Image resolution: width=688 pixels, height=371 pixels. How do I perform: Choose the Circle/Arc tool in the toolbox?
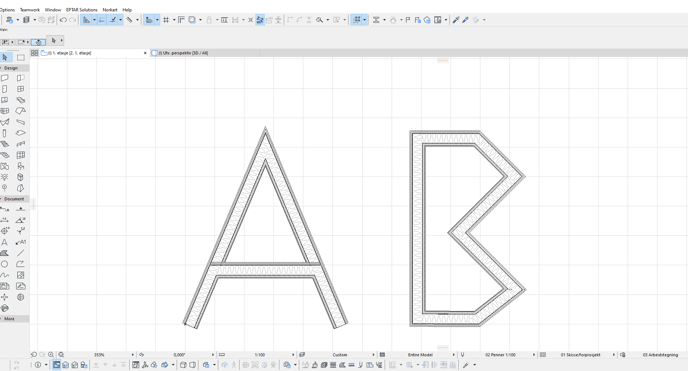click(x=5, y=264)
